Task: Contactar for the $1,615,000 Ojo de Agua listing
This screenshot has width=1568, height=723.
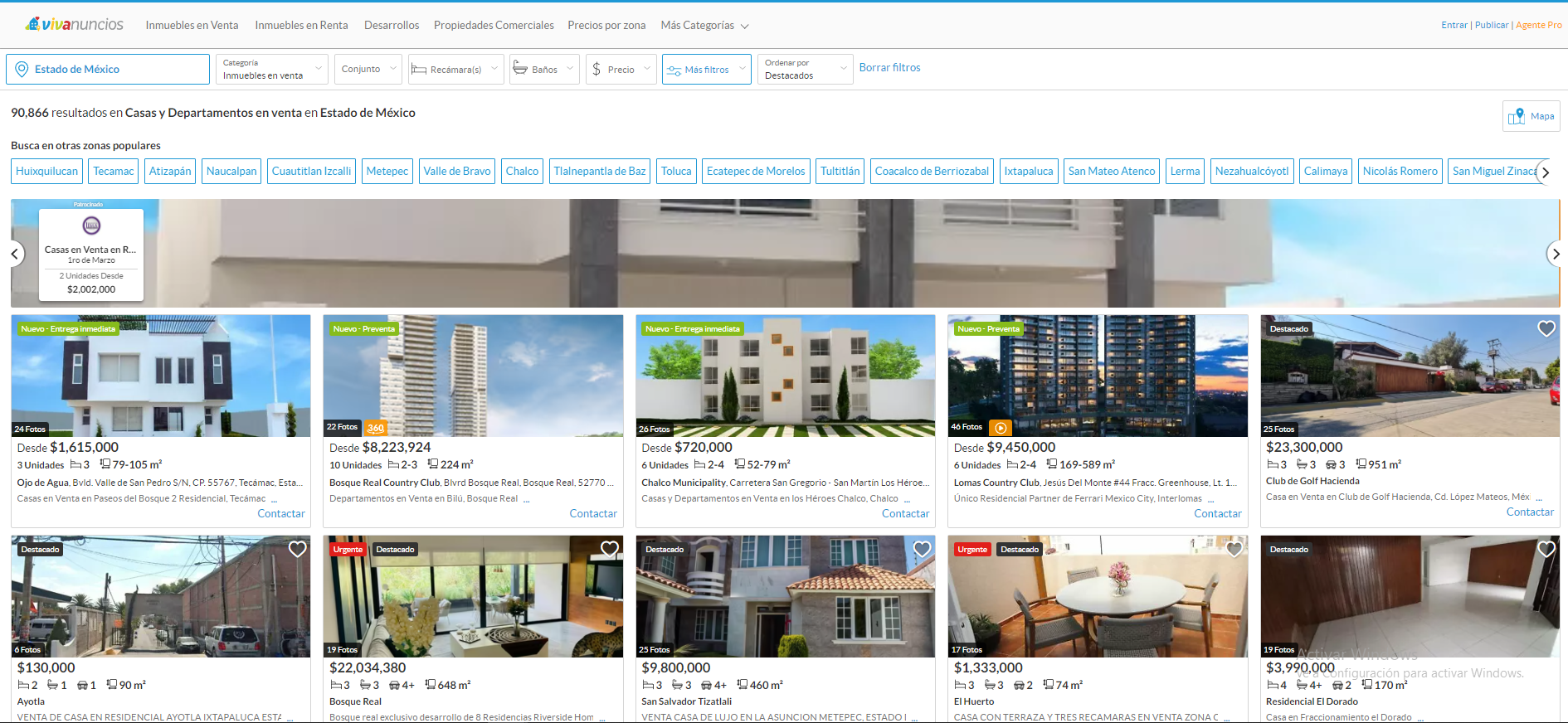Action: point(281,513)
